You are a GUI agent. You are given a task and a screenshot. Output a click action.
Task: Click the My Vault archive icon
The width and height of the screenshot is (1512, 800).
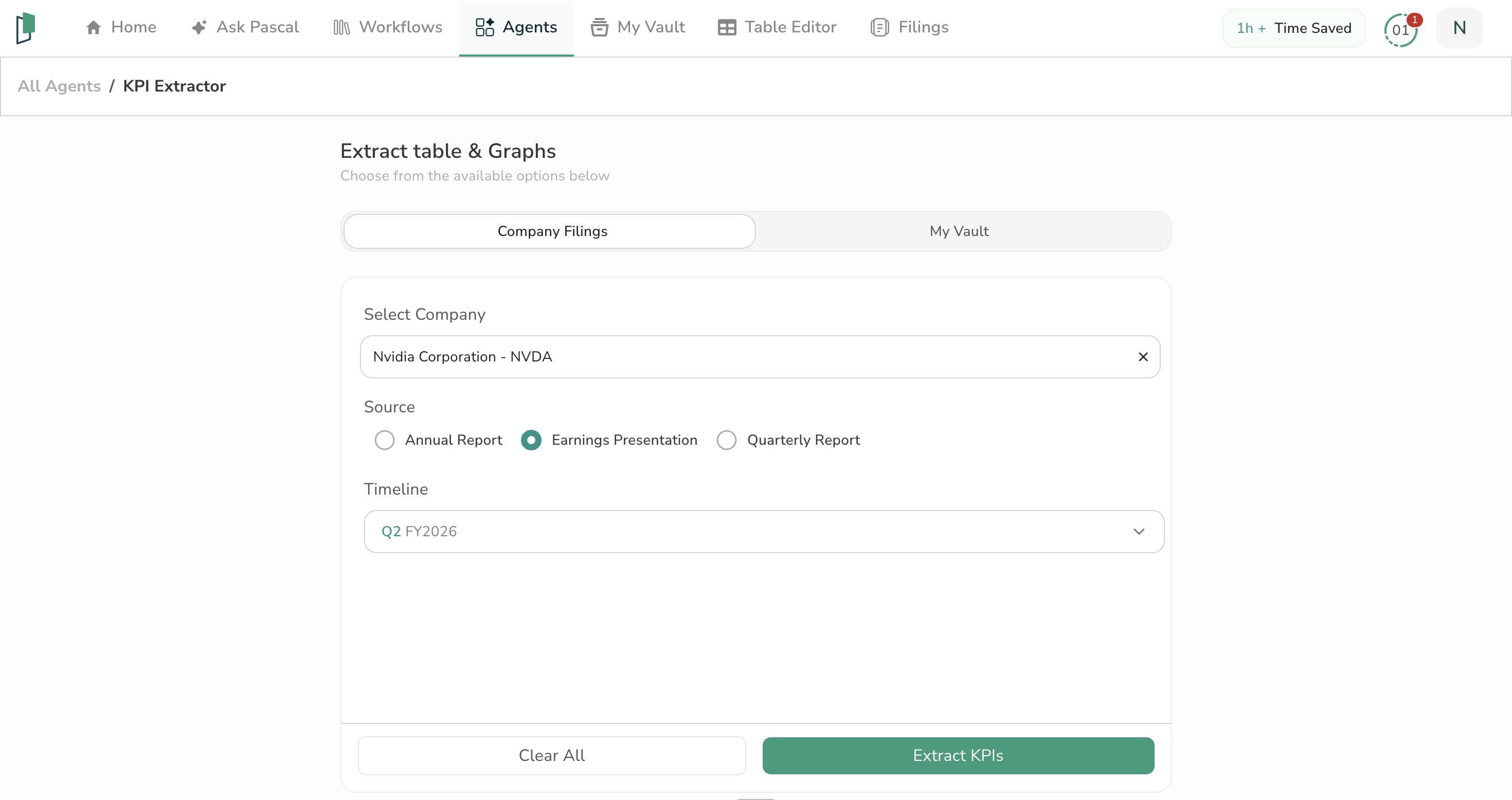pos(599,28)
